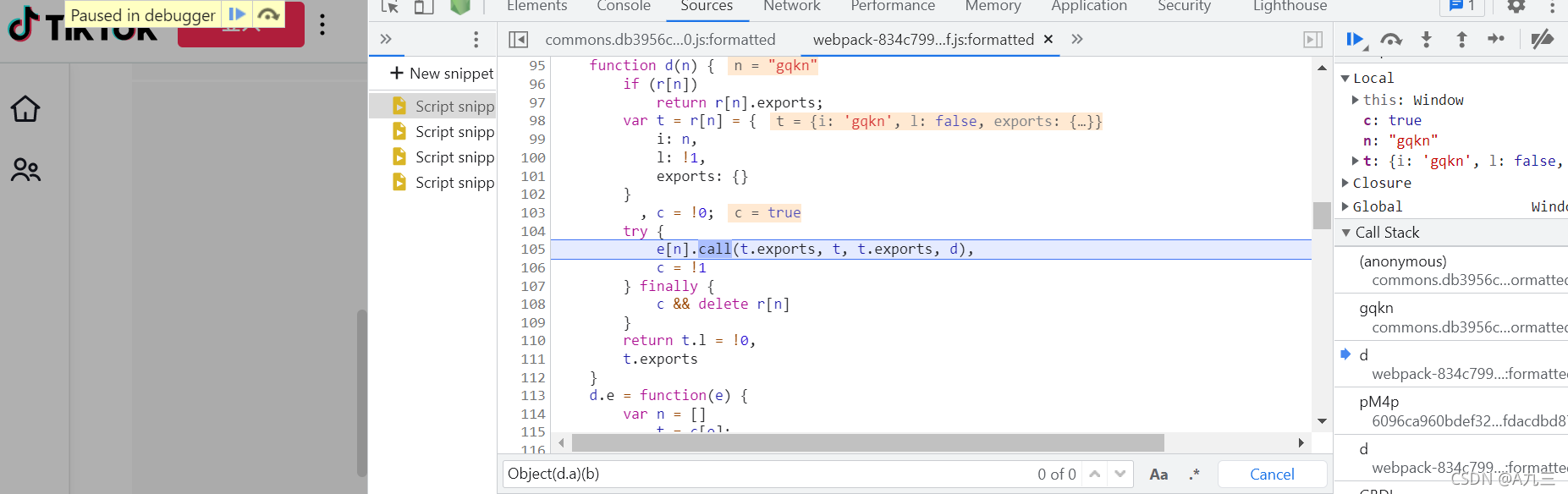Click the code editor horizontal scrollbar thumb

pyautogui.click(x=867, y=442)
